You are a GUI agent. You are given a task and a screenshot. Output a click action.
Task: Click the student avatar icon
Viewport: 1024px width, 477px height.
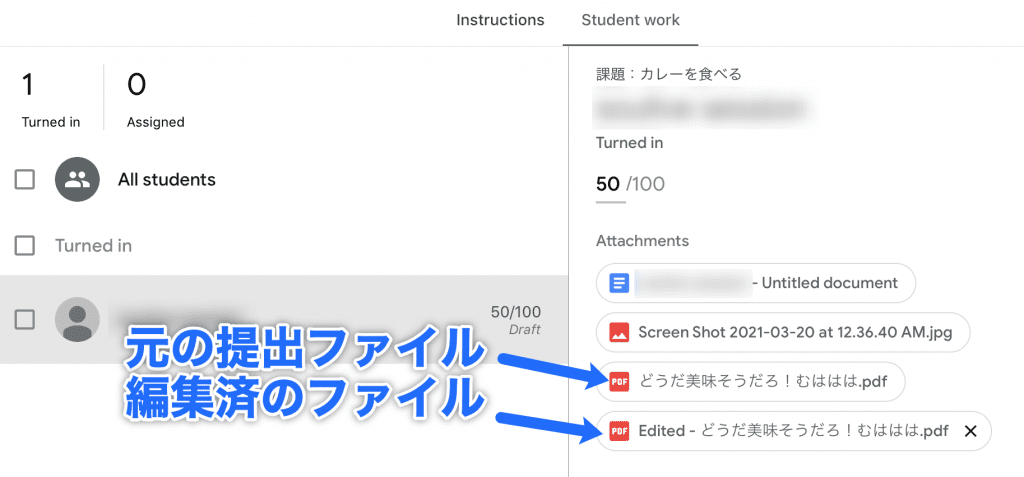(77, 320)
